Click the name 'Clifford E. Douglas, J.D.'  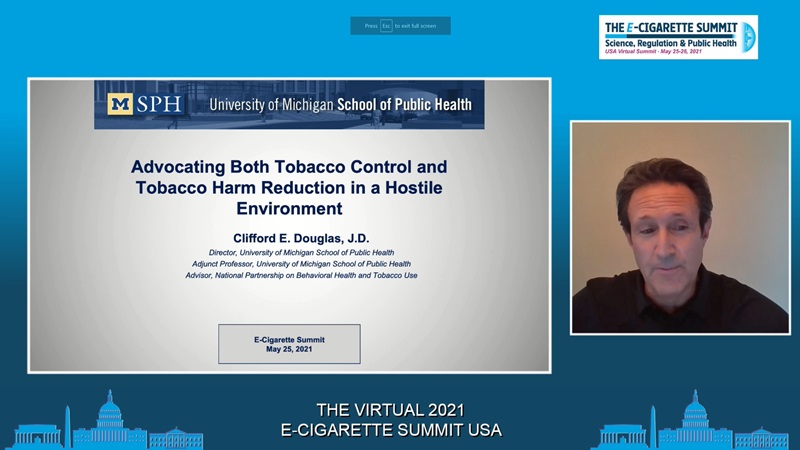tap(301, 238)
